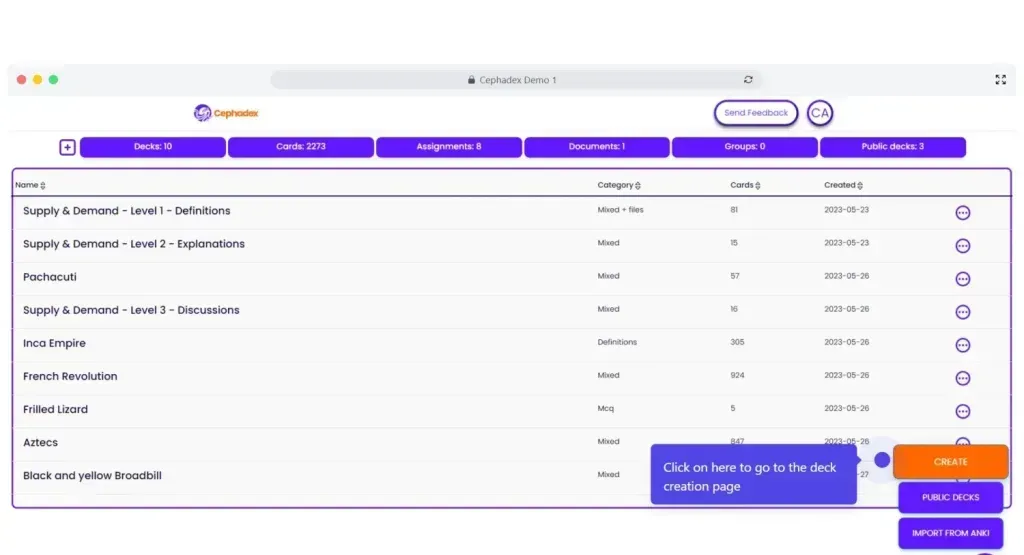Click Send Feedback button
The height and width of the screenshot is (555, 1024).
click(756, 113)
